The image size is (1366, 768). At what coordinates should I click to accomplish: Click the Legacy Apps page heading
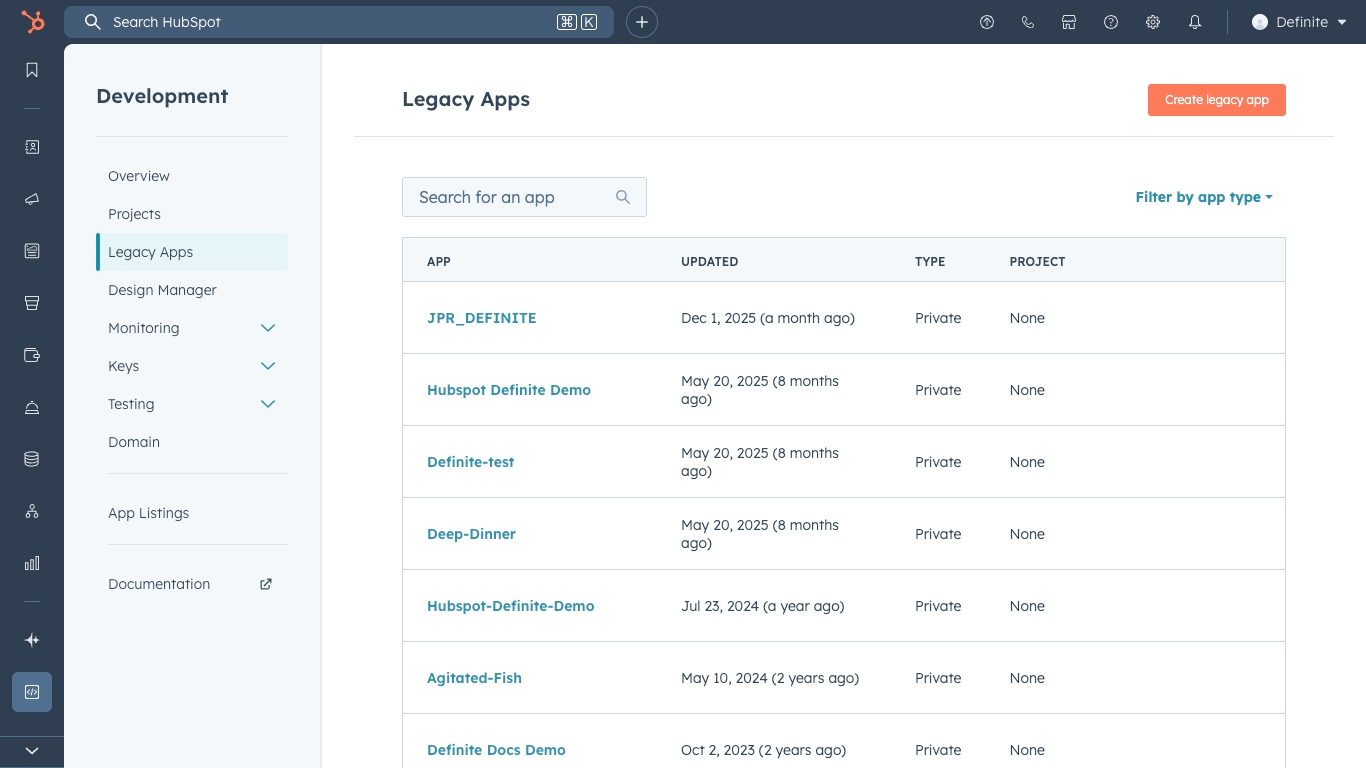466,99
